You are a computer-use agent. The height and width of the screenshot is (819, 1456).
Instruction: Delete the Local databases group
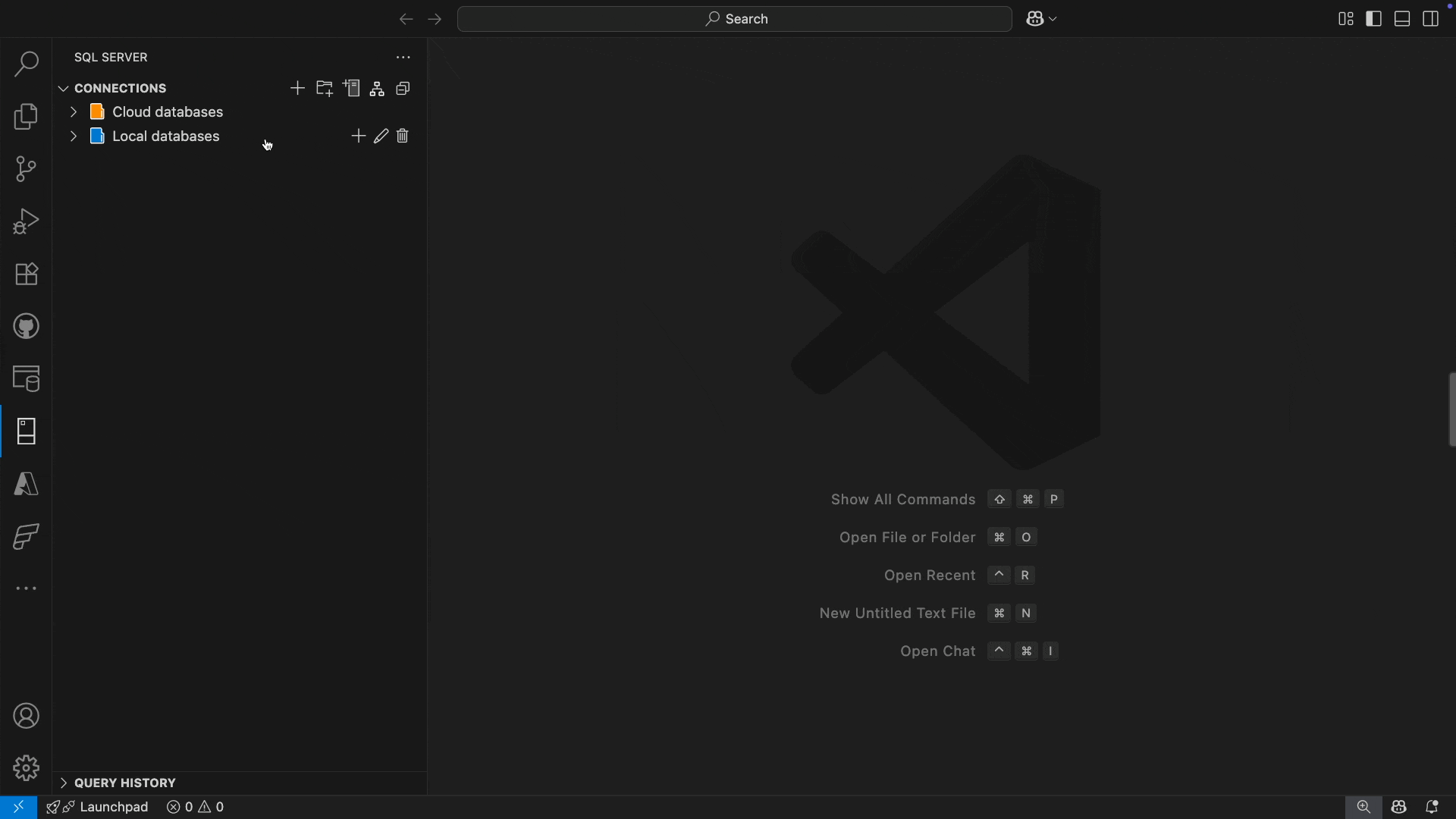coord(403,136)
